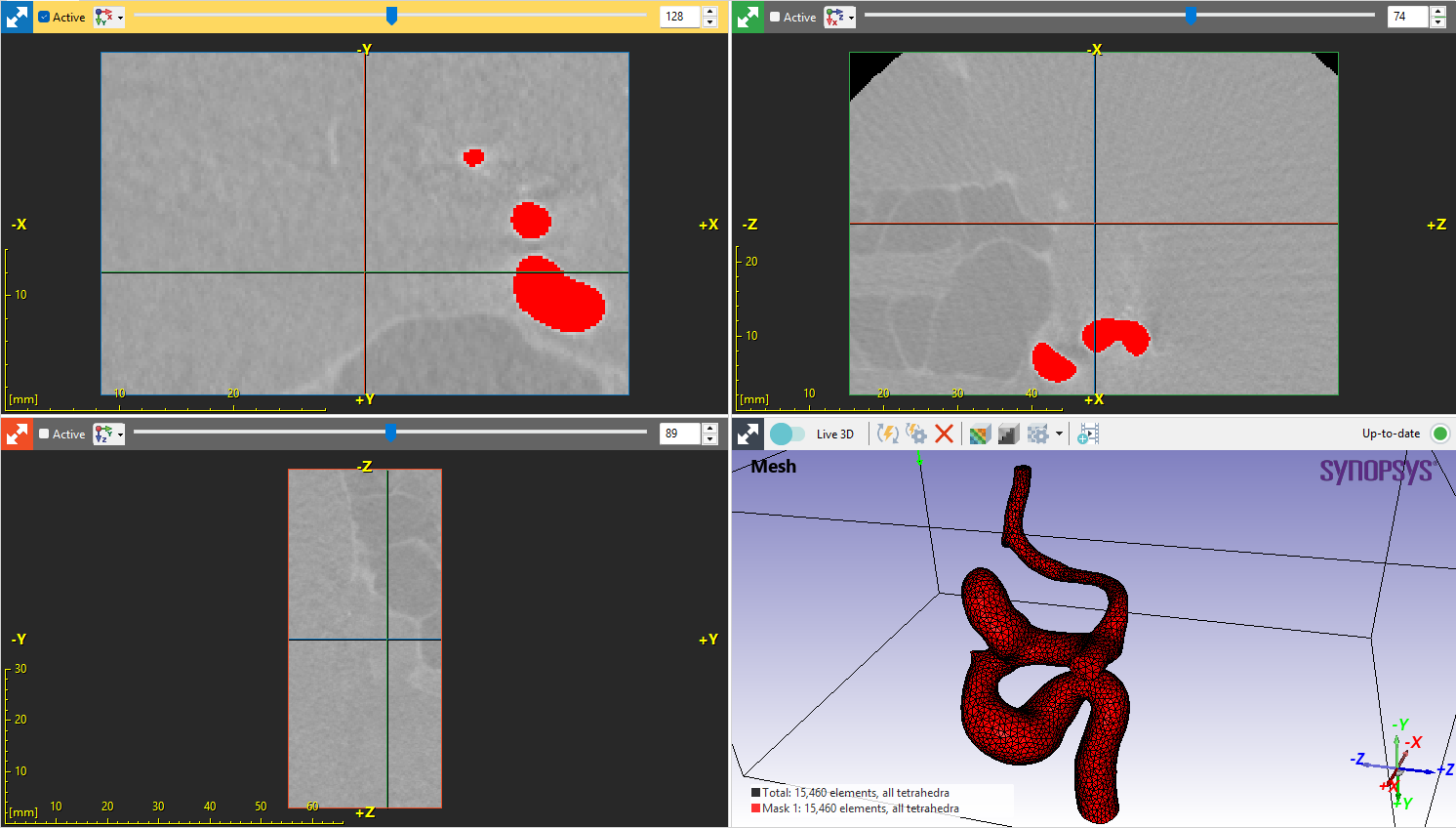
Task: Open the axis orientation dropdown in top-right view
Action: point(839,17)
